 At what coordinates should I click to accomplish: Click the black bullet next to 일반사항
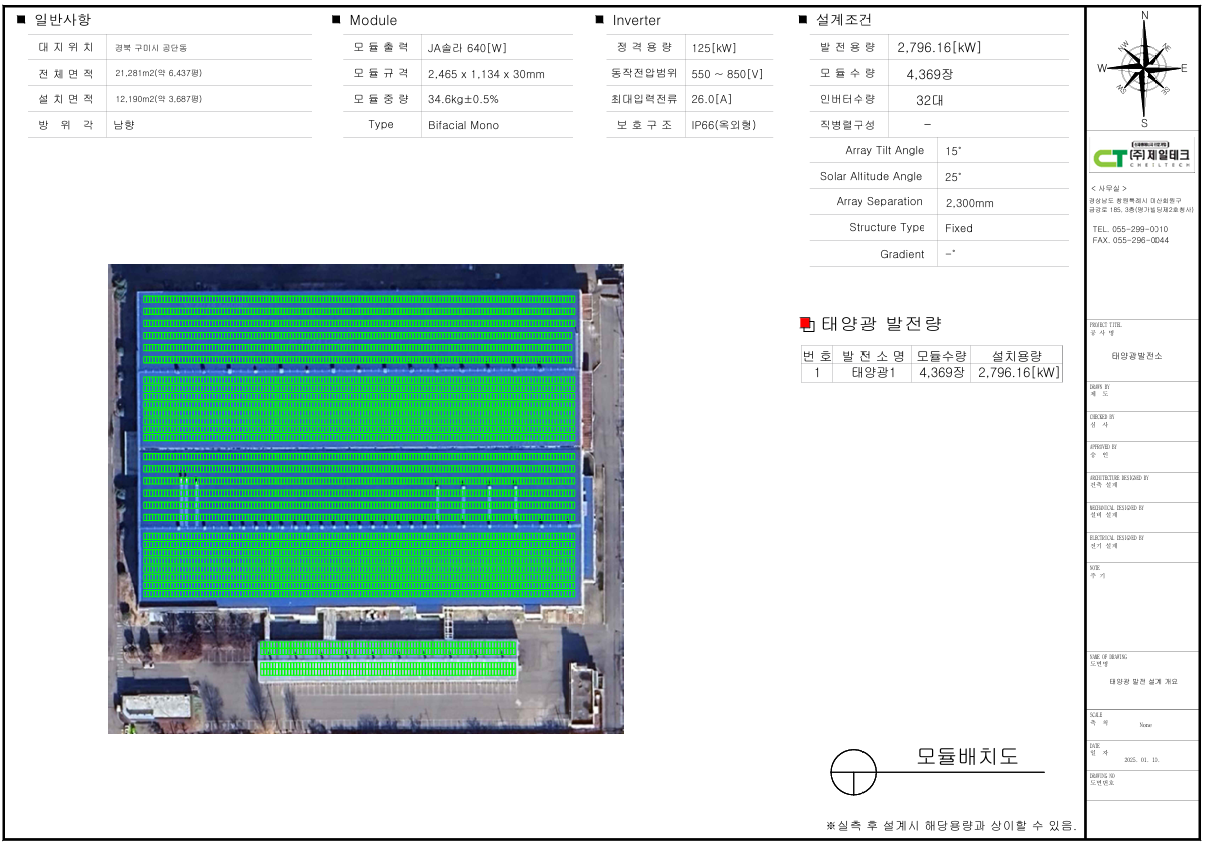22,19
